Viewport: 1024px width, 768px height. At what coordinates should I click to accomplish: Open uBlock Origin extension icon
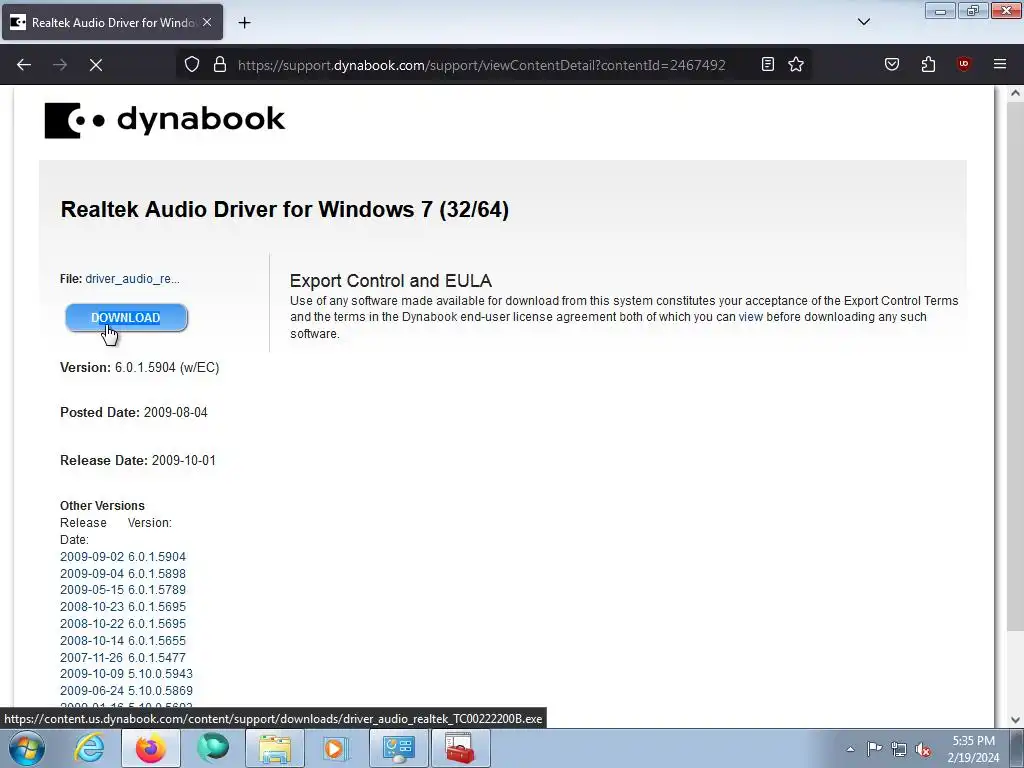963,64
